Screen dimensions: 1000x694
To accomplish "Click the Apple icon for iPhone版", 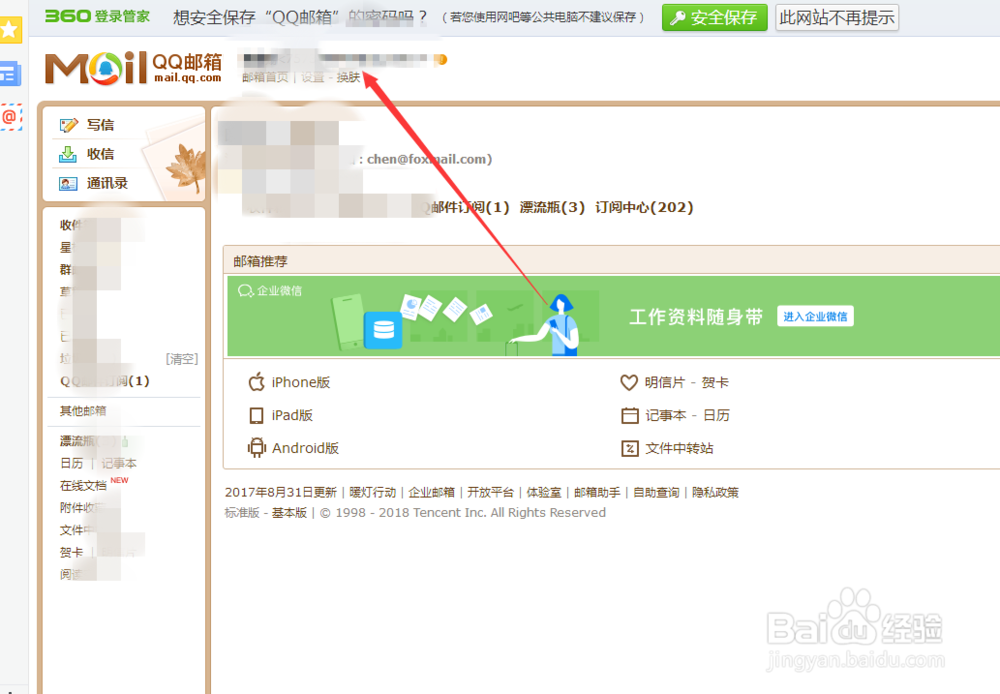I will point(256,382).
